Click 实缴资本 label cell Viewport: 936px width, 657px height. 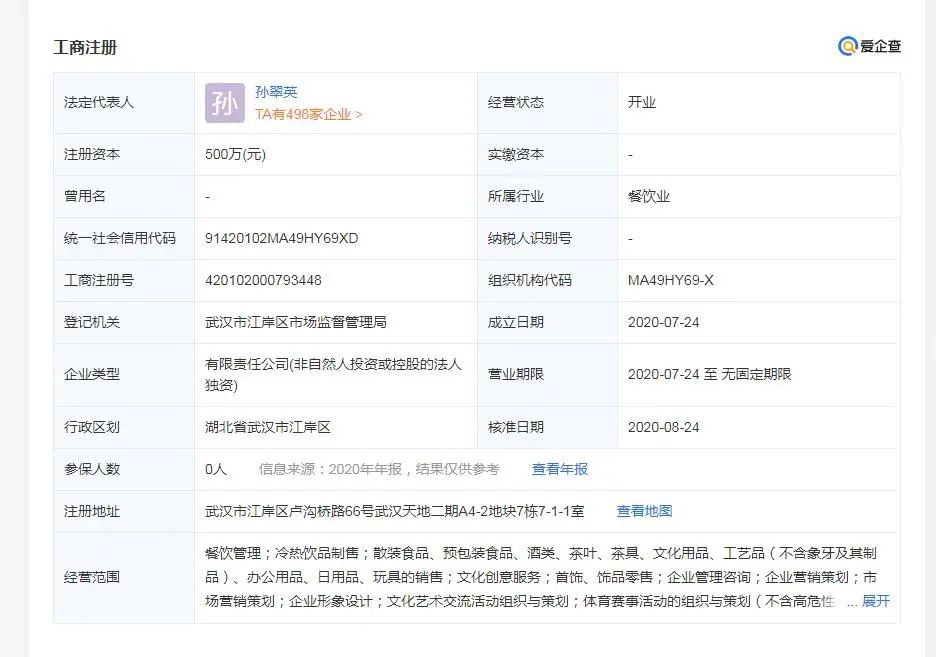(547, 154)
